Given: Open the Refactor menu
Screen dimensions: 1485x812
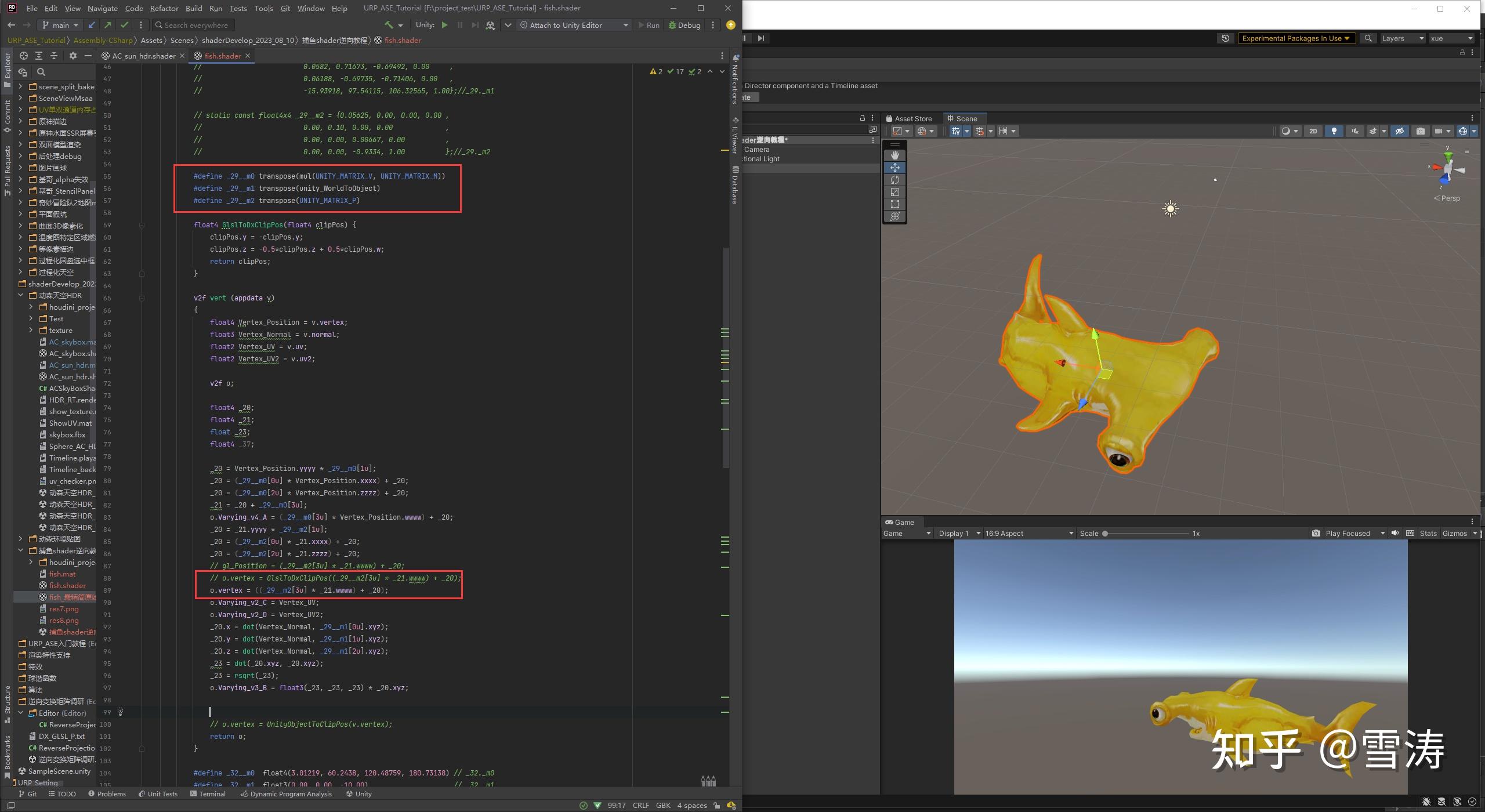Looking at the screenshot, I should tap(164, 8).
